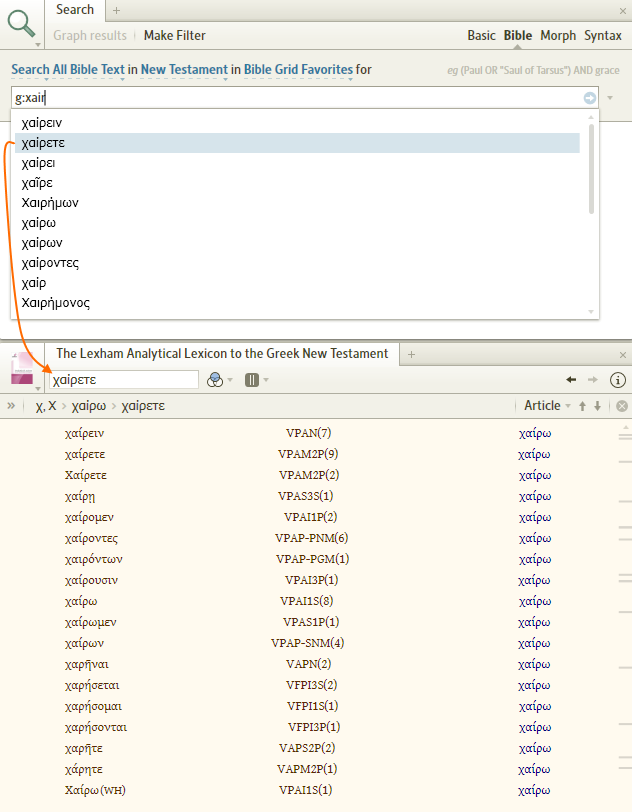632x812 pixels.
Task: Expand the visual filters dropdown arrow
Action: click(230, 380)
